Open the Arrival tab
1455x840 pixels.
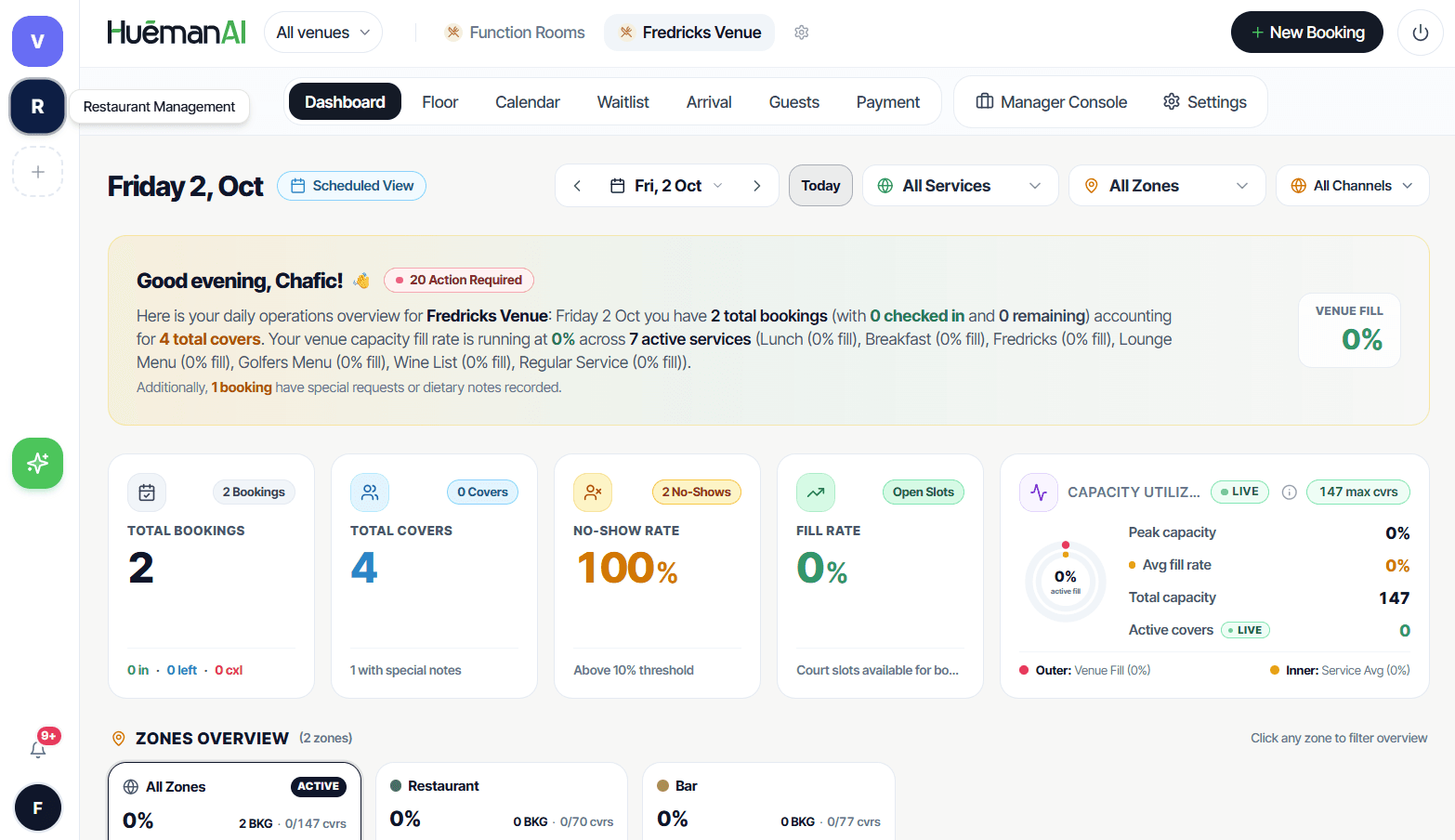pos(709,102)
